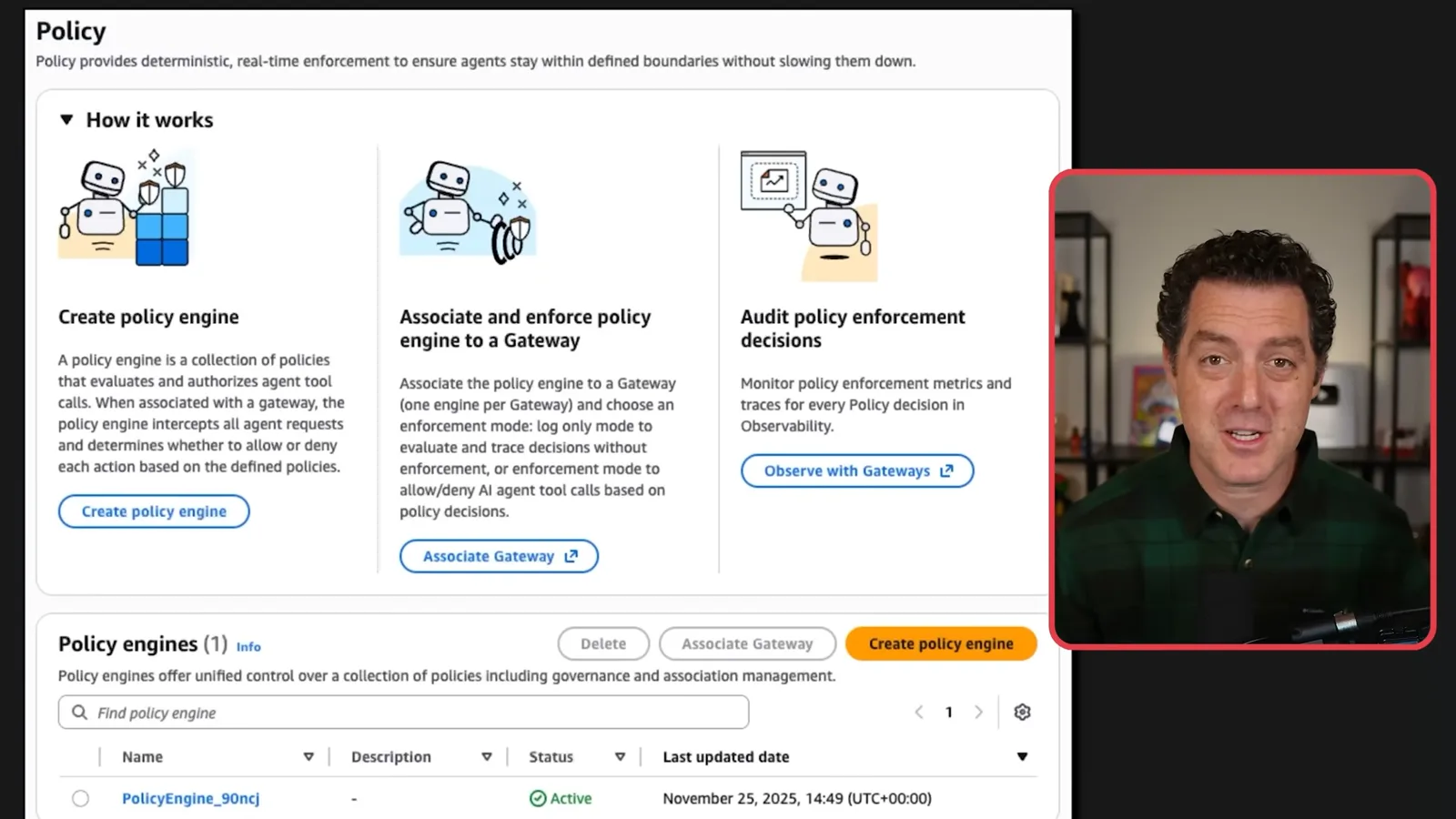The image size is (1456, 819).
Task: Click the Delete button
Action: pos(603,643)
